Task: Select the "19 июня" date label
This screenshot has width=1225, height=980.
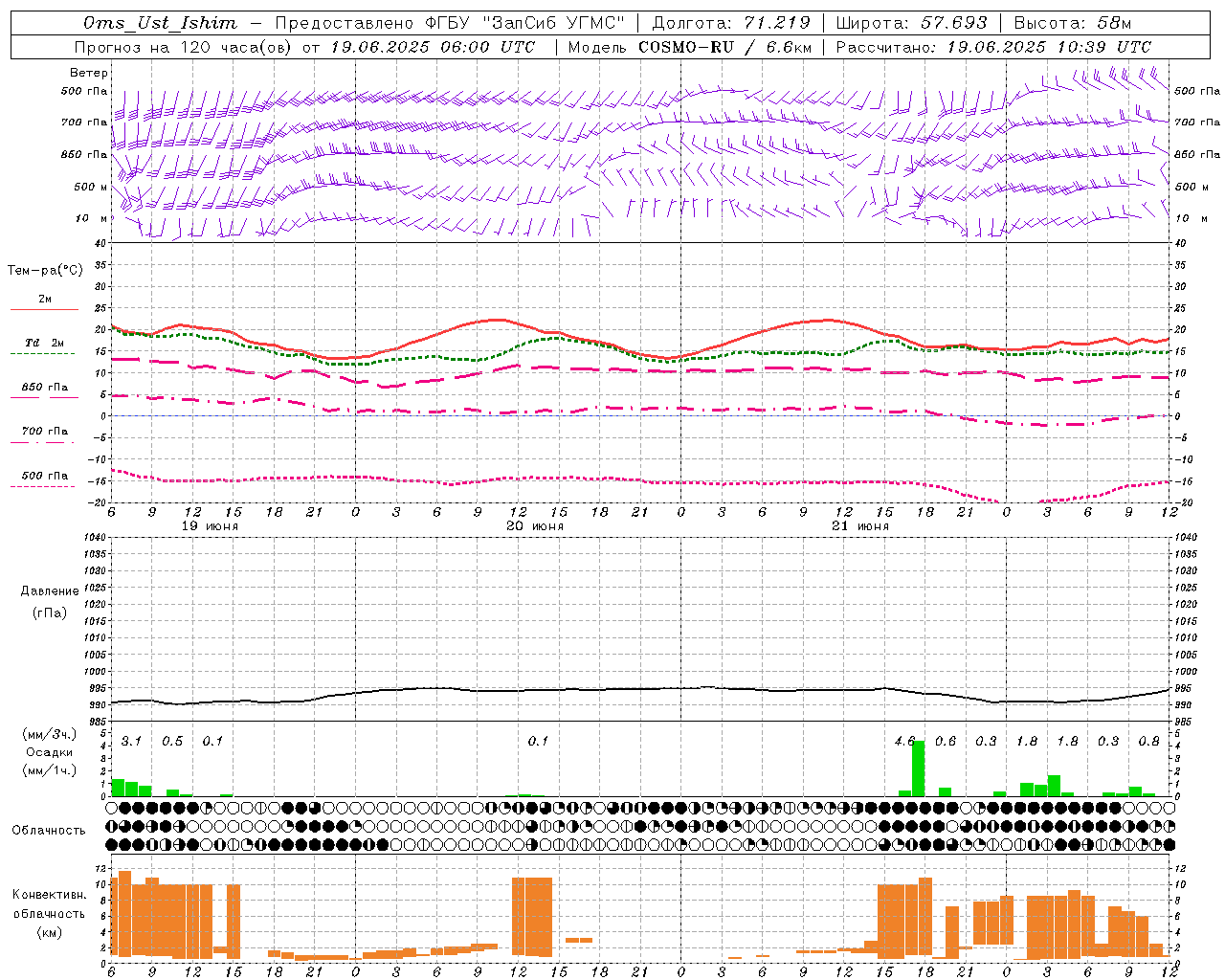Action: point(210,526)
